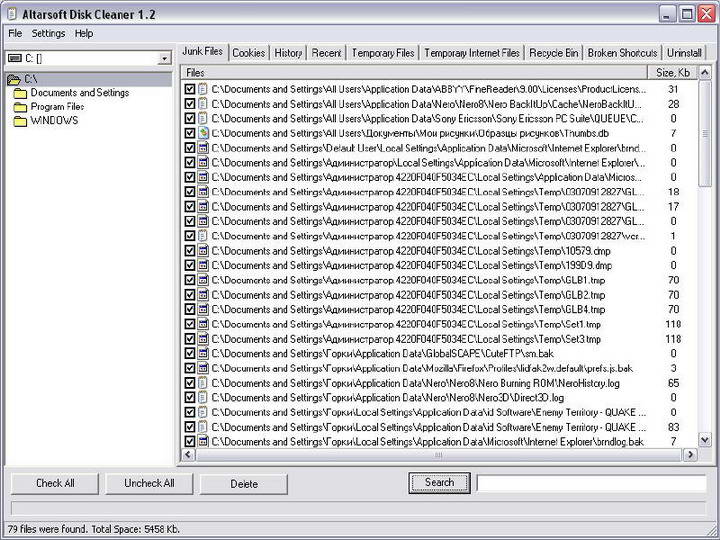Uncheck the Nero BackItUp cache file
This screenshot has width=720, height=540.
coord(190,104)
